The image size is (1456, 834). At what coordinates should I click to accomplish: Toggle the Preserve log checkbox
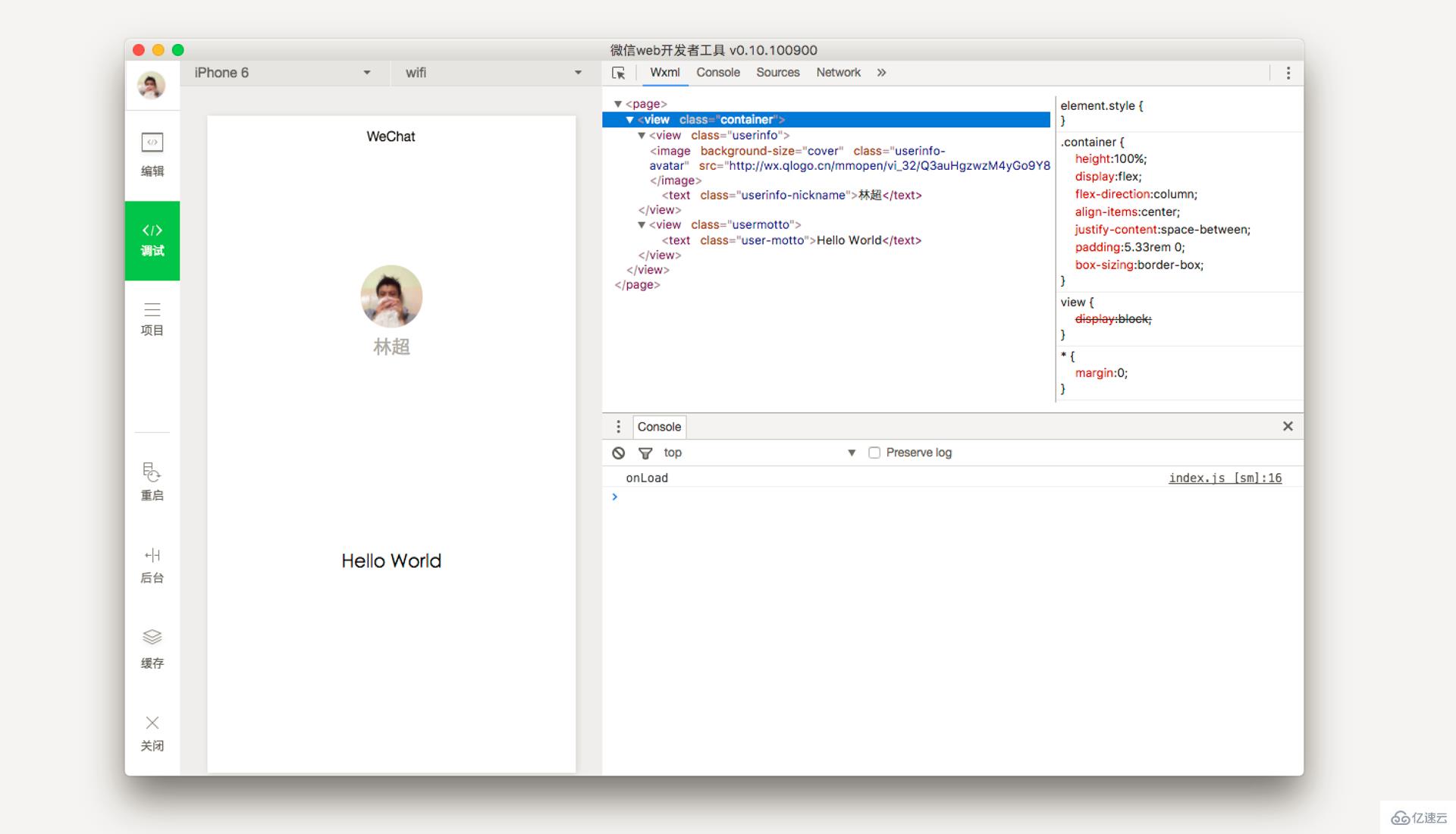(x=875, y=452)
